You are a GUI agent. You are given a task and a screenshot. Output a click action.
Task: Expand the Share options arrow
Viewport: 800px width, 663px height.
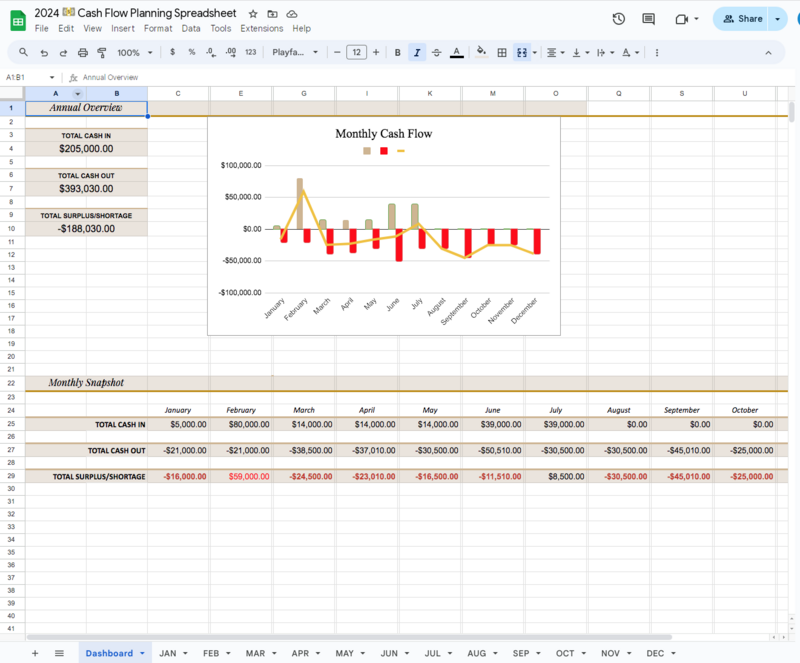pos(778,19)
